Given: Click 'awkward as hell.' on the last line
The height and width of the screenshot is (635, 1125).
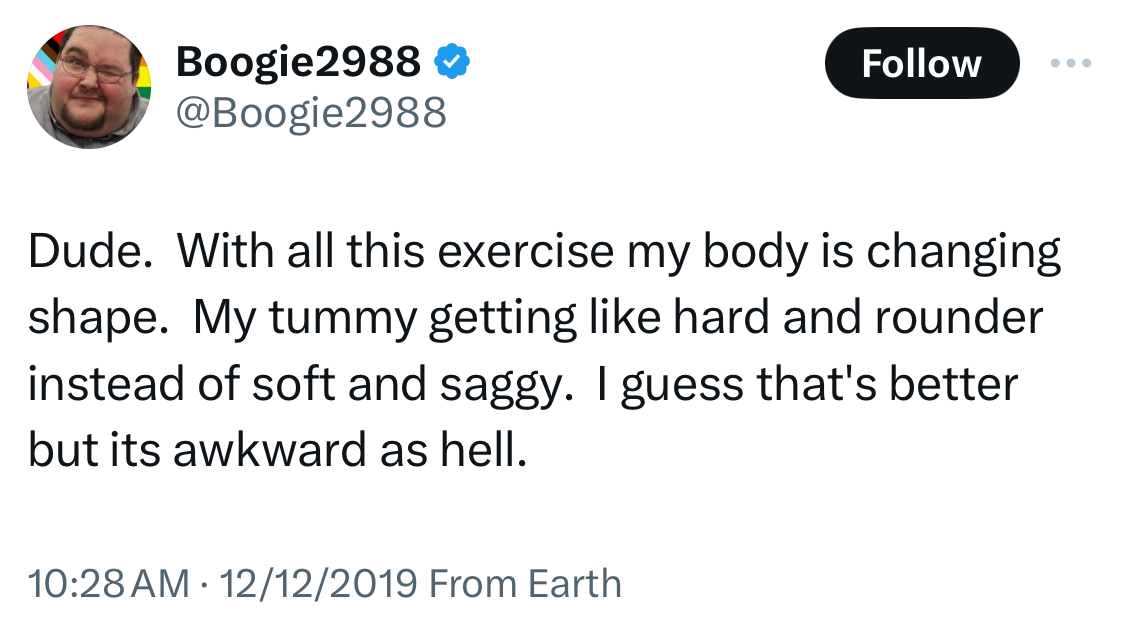Looking at the screenshot, I should tap(350, 451).
